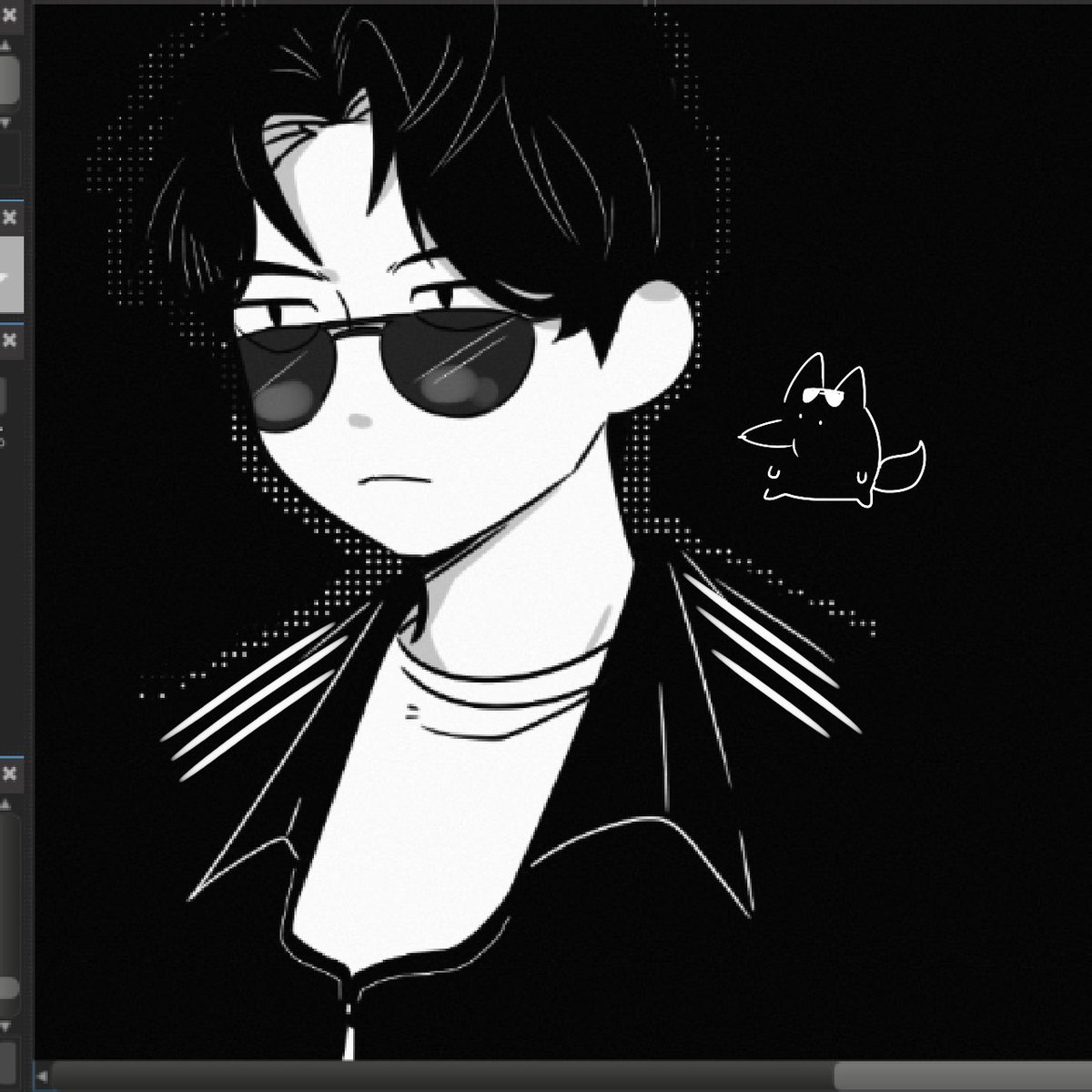This screenshot has width=1092, height=1092.
Task: Close the lowest docked side panel
Action: (10, 774)
